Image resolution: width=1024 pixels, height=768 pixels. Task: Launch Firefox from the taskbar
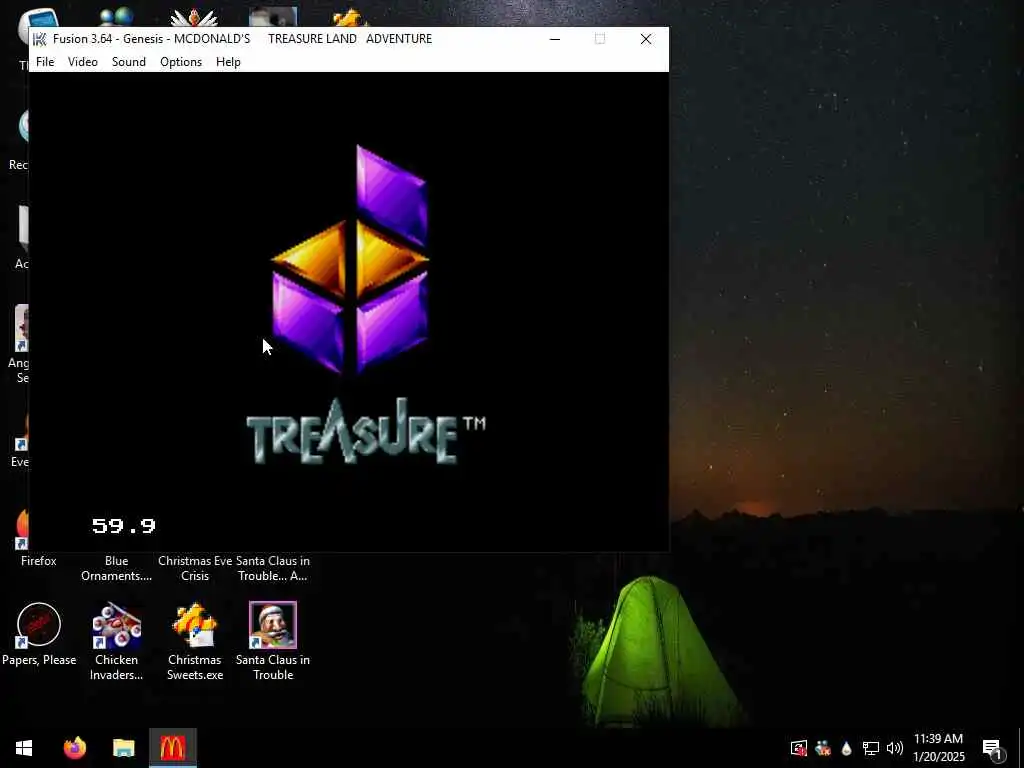[75, 748]
